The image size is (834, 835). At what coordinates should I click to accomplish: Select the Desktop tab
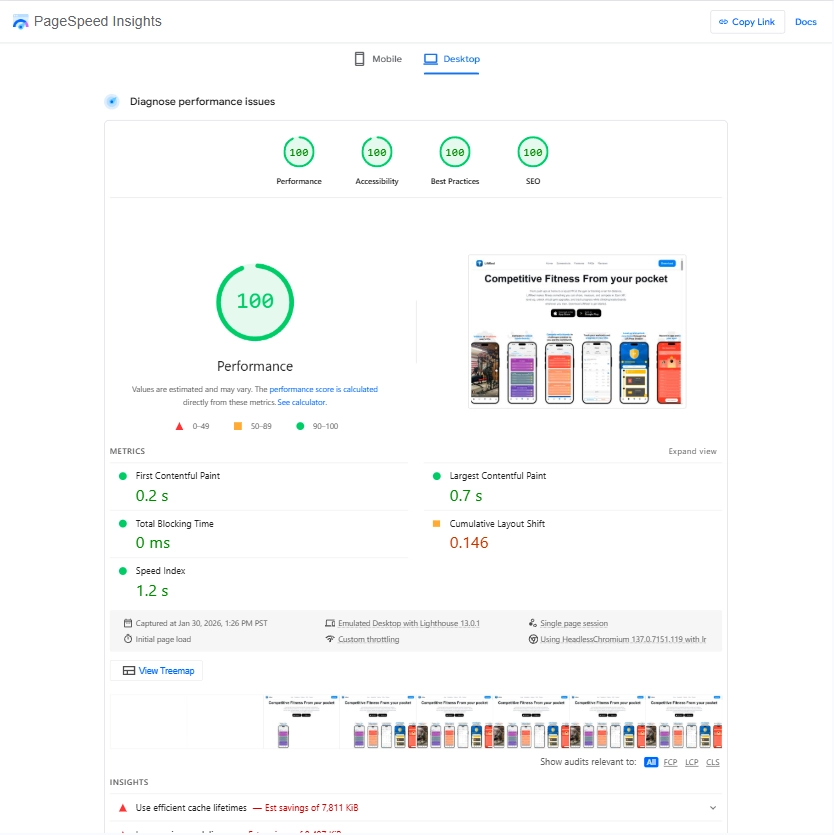(x=451, y=58)
